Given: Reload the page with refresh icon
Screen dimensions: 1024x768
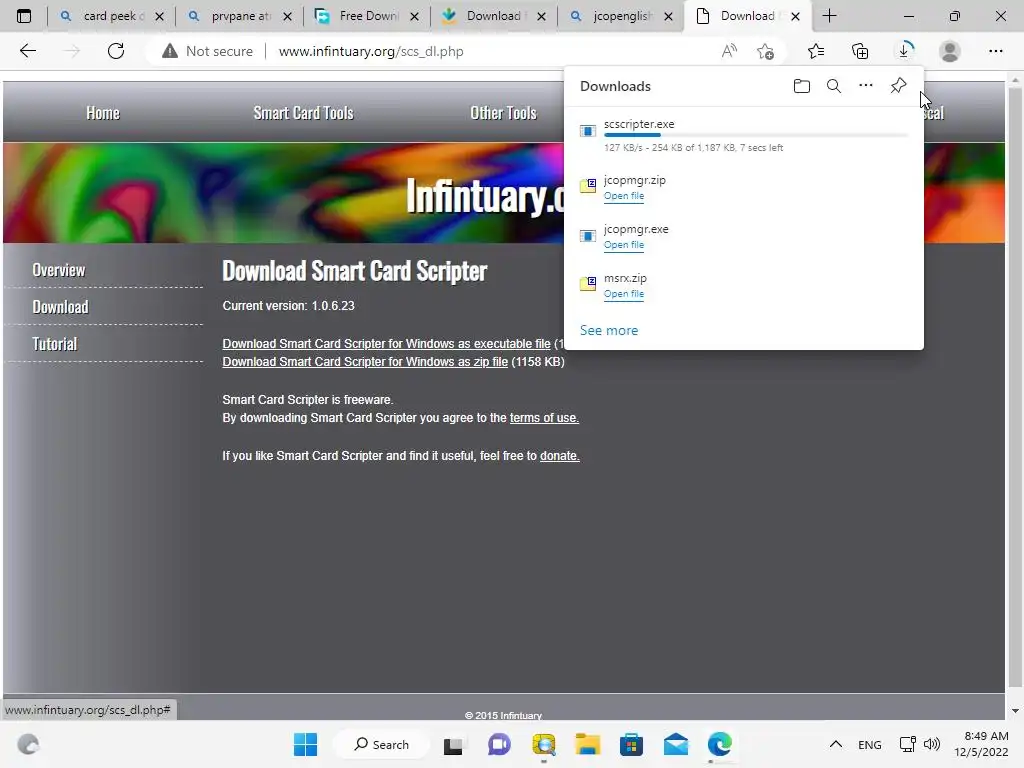Looking at the screenshot, I should pos(116,51).
